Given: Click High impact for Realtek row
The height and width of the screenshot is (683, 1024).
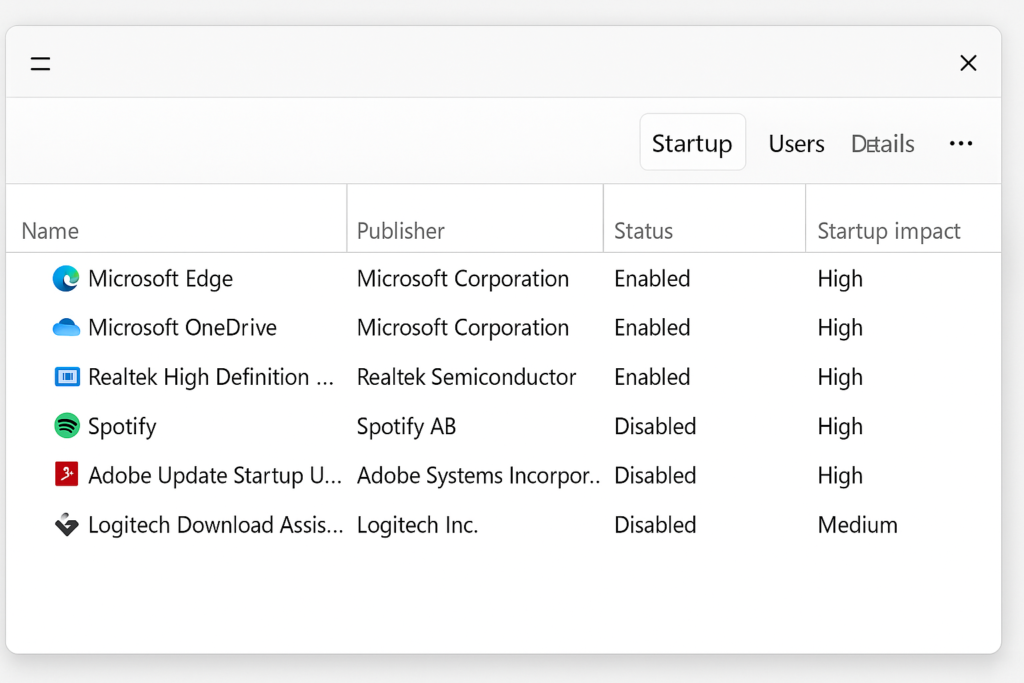Looking at the screenshot, I should pyautogui.click(x=840, y=377).
